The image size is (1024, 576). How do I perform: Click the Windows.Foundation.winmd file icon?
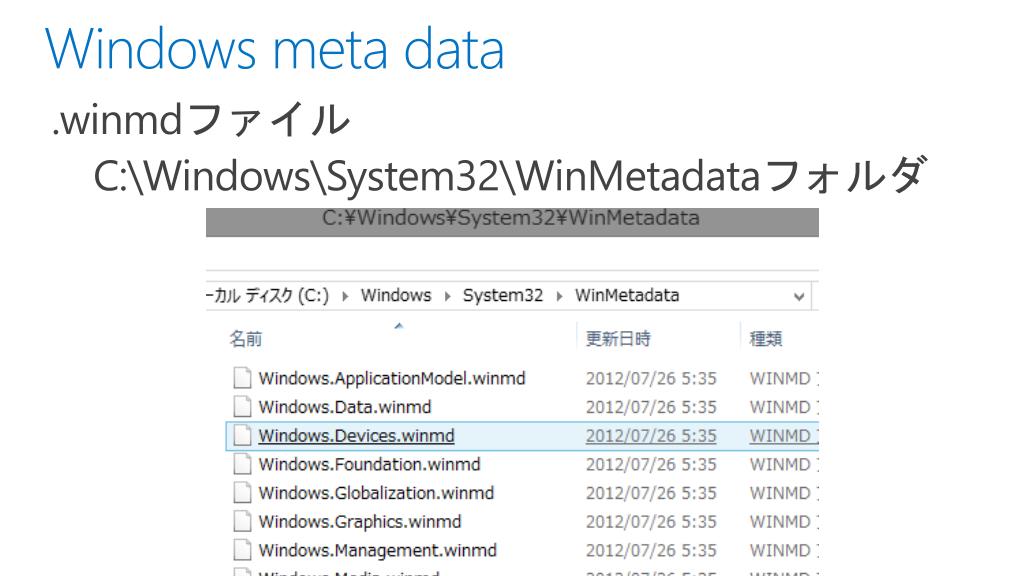pos(242,464)
